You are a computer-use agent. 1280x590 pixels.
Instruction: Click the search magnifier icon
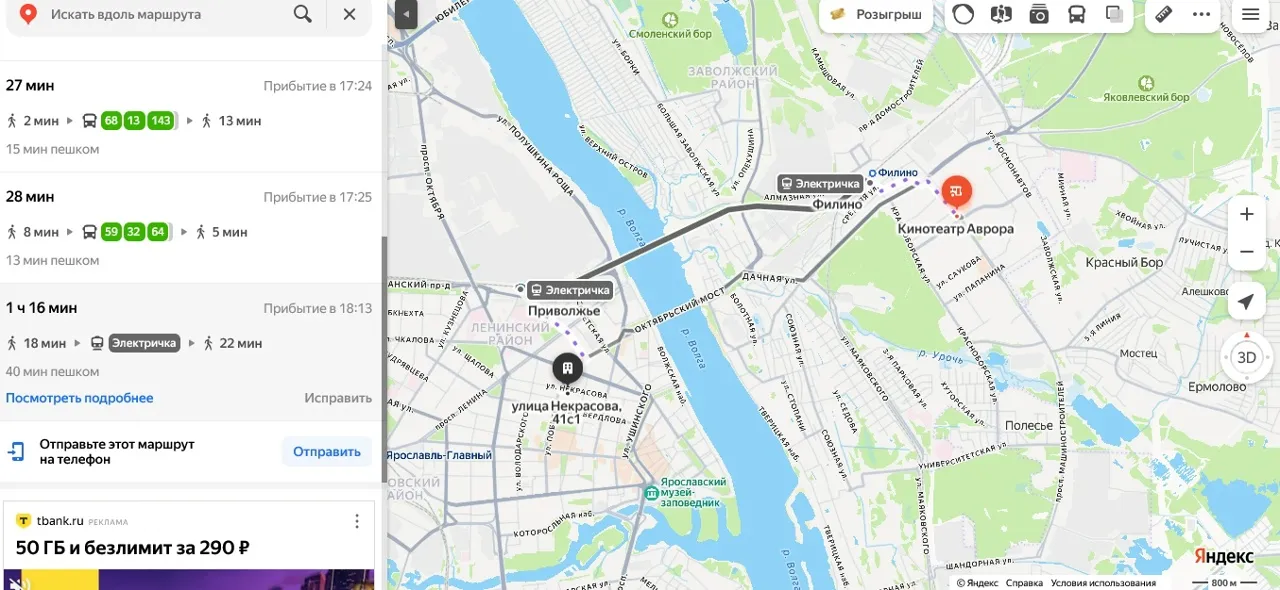pos(302,14)
